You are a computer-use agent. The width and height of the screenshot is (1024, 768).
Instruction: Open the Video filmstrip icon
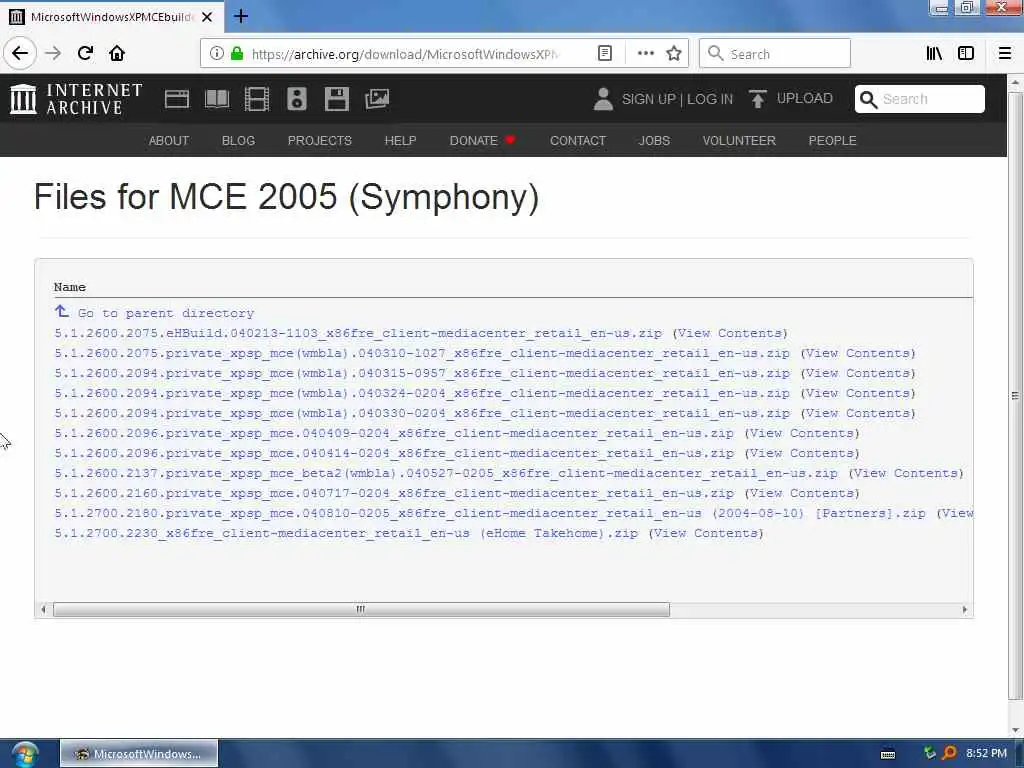pos(257,99)
